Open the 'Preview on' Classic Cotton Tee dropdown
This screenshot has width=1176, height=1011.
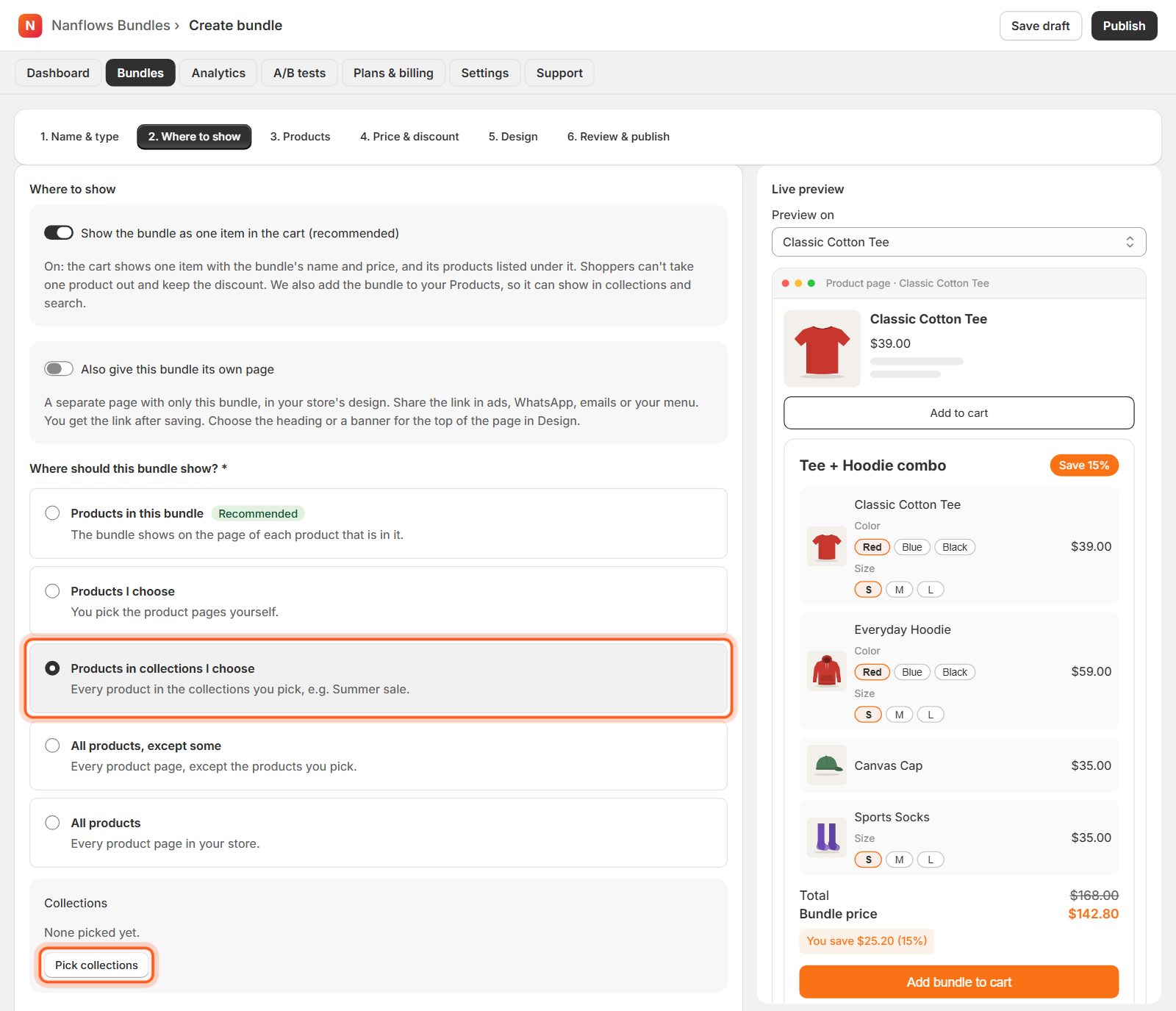958,242
